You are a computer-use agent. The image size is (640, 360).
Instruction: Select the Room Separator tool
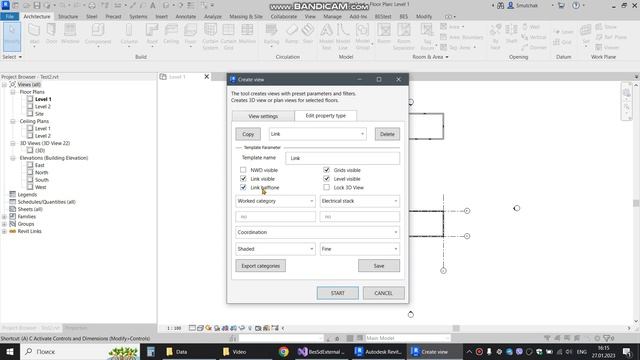[404, 37]
